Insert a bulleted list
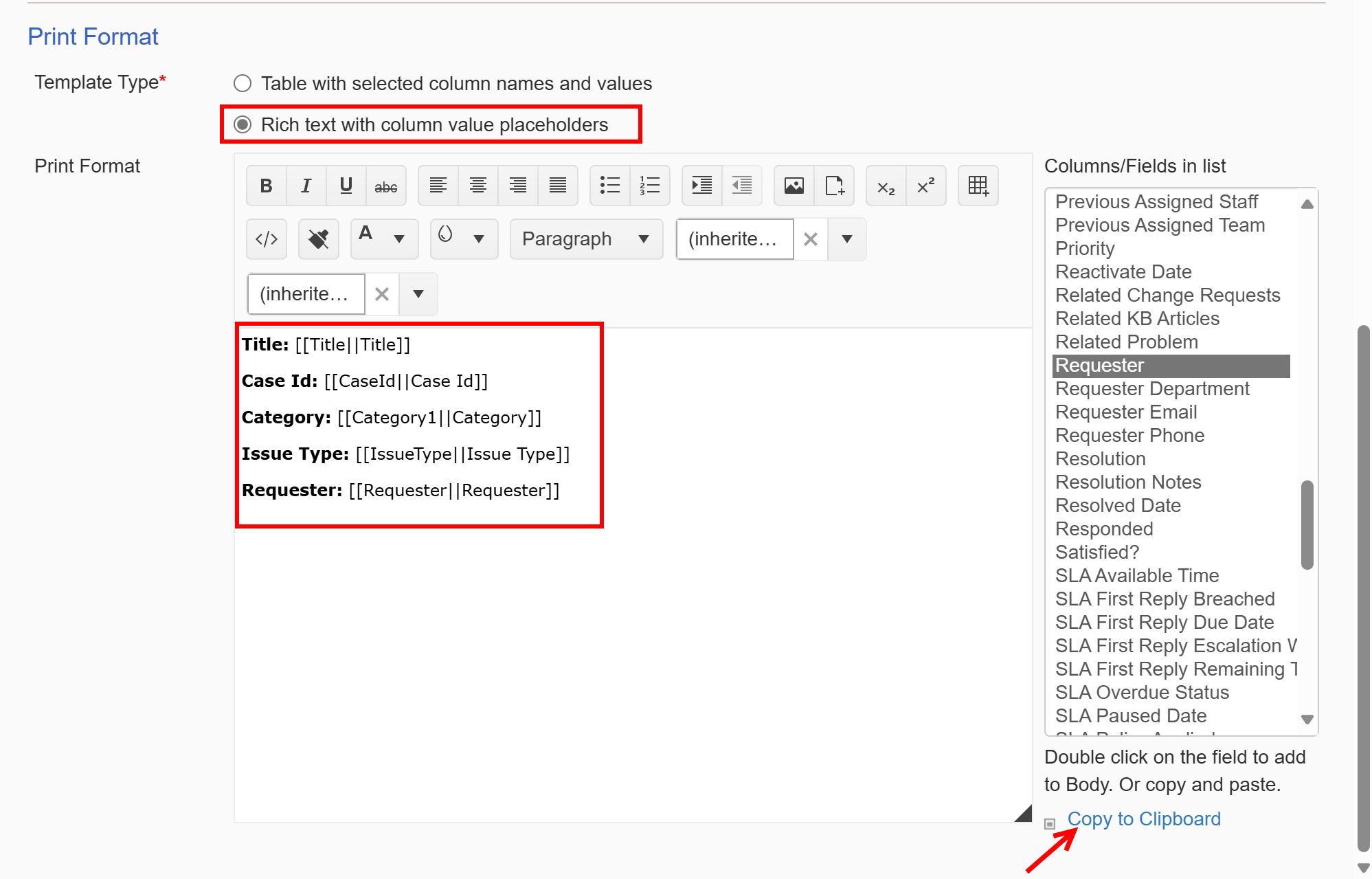Screen dimensions: 1372x879 click(x=610, y=186)
